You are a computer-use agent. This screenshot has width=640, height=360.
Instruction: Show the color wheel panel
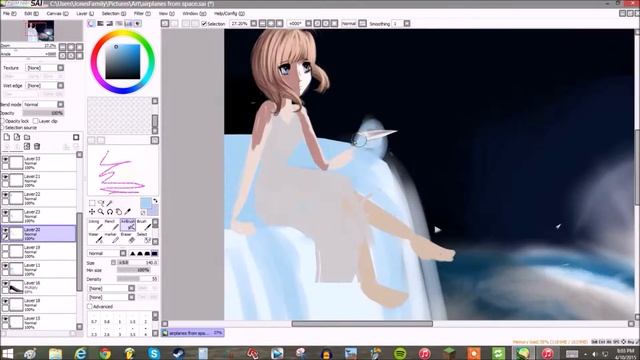91,24
